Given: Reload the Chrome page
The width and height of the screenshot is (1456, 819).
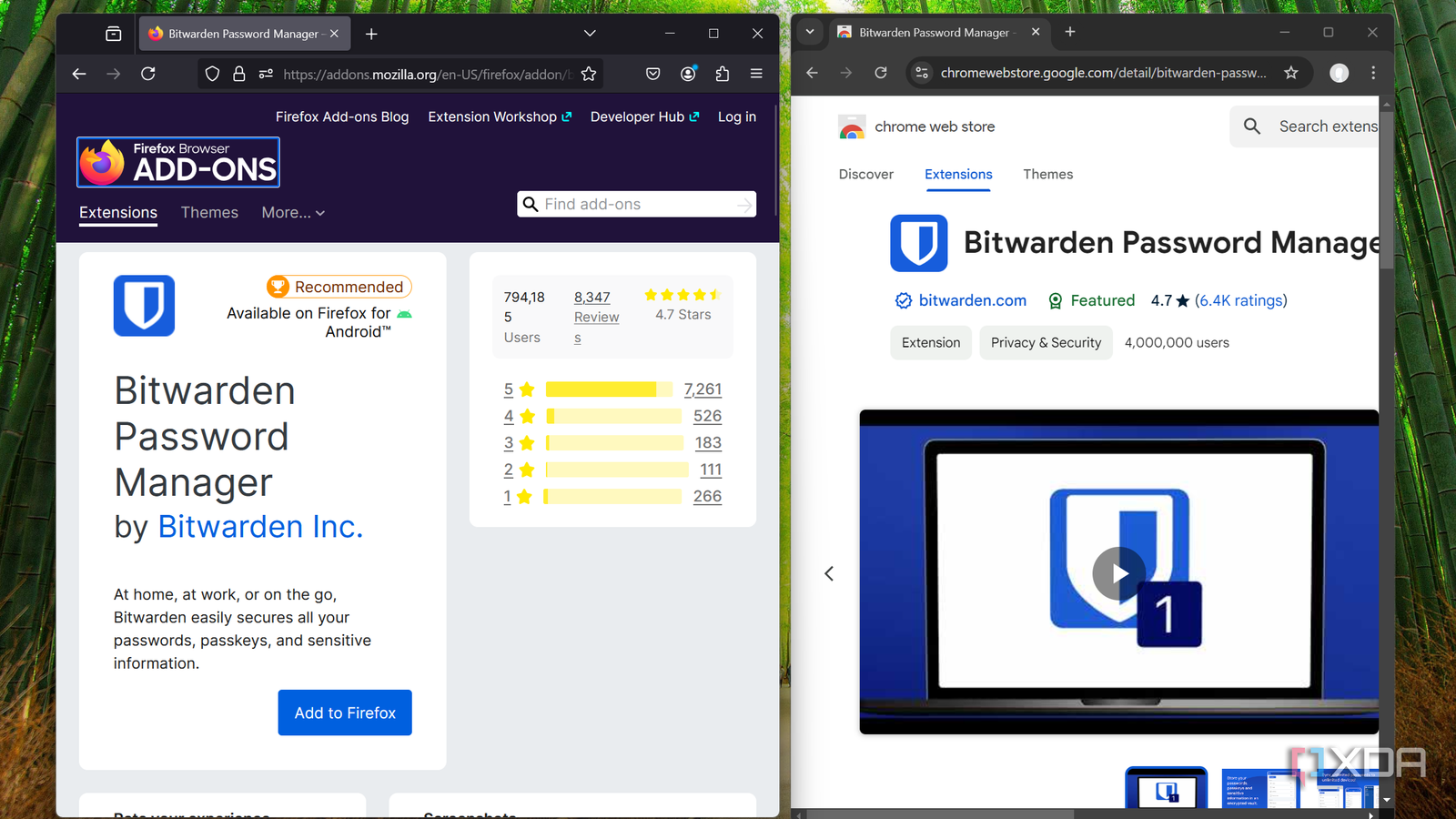Looking at the screenshot, I should [881, 73].
